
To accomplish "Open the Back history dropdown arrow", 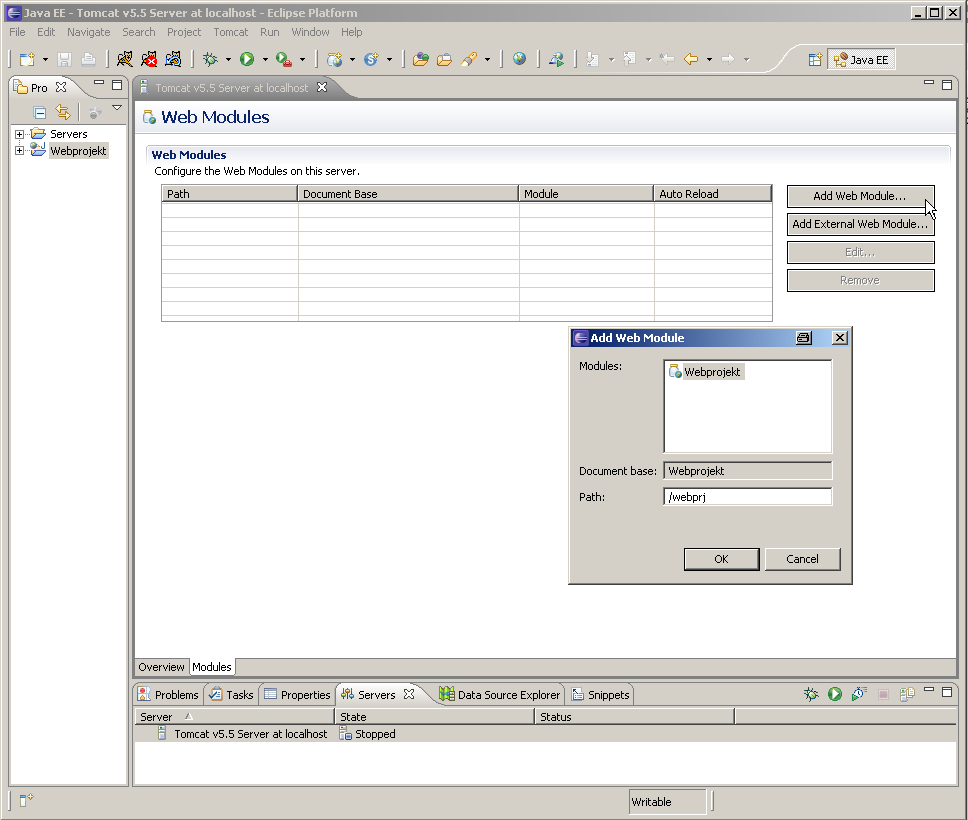I will [x=709, y=60].
